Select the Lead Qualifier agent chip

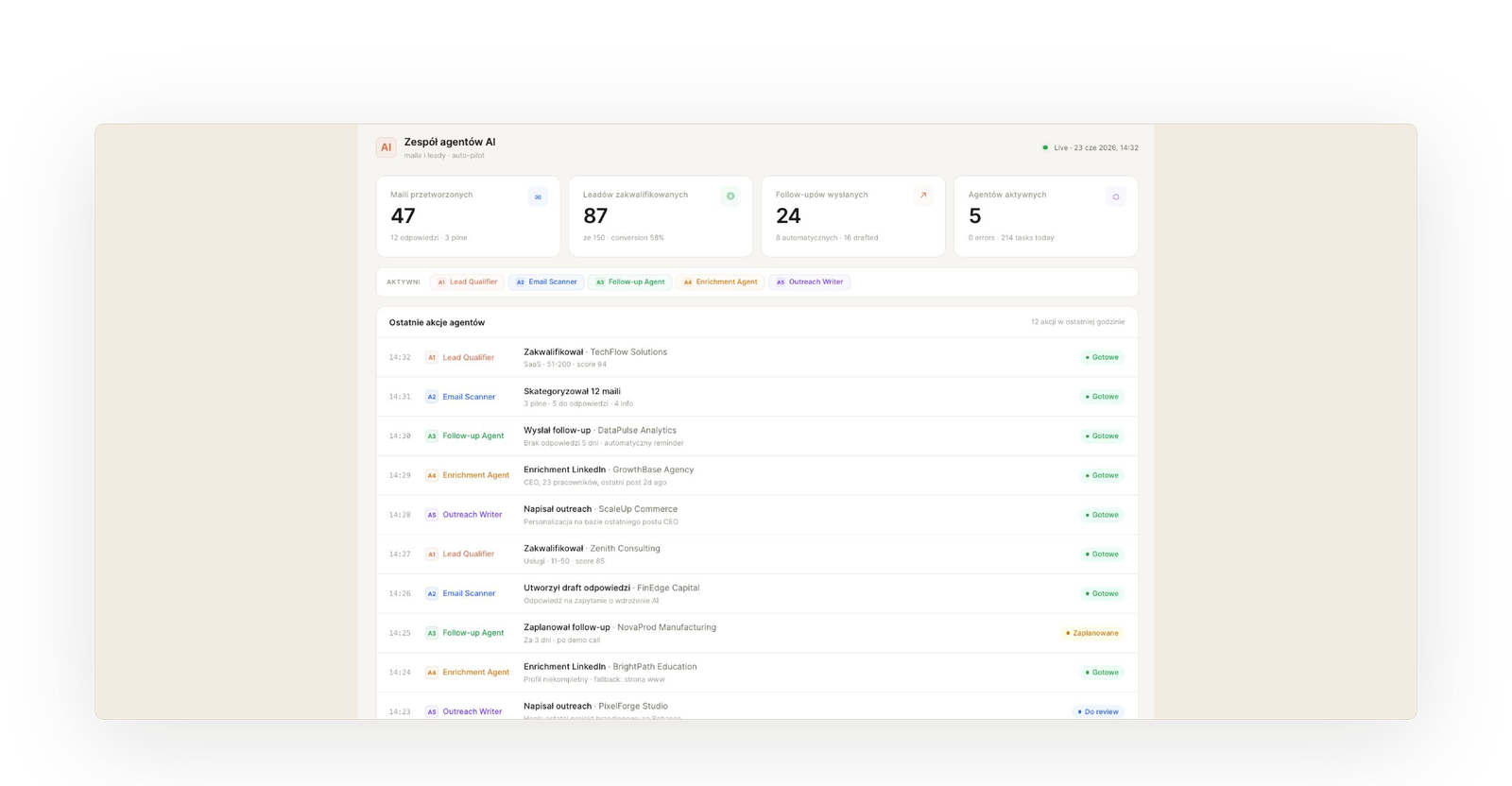[467, 282]
